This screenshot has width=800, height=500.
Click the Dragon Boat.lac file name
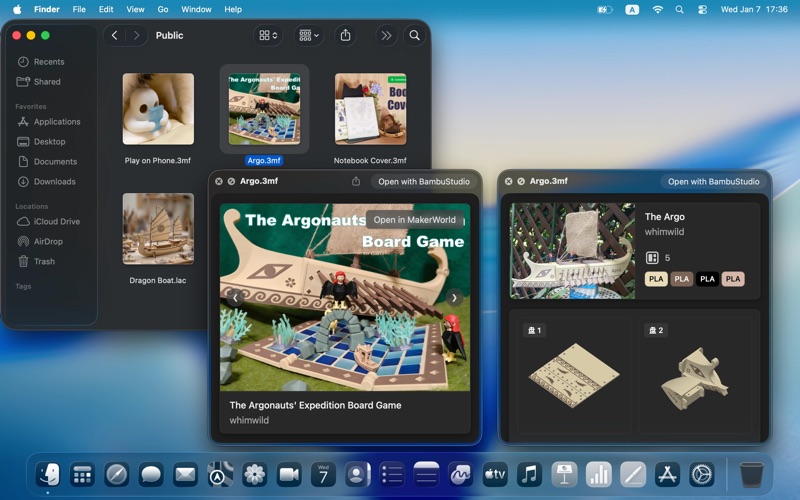point(158,280)
